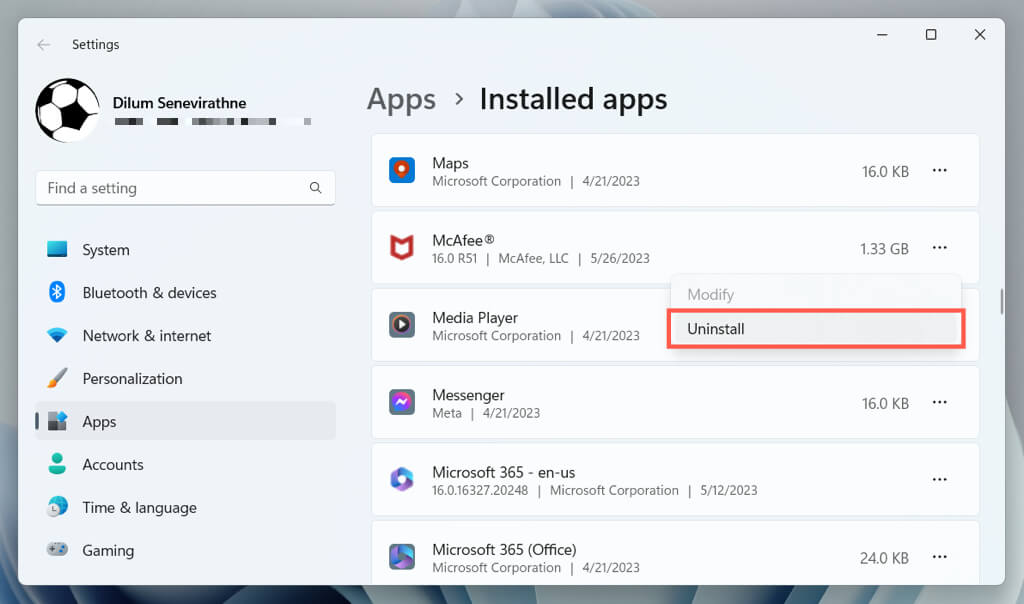The width and height of the screenshot is (1024, 604).
Task: Select the Apps category in sidebar
Action: [185, 421]
